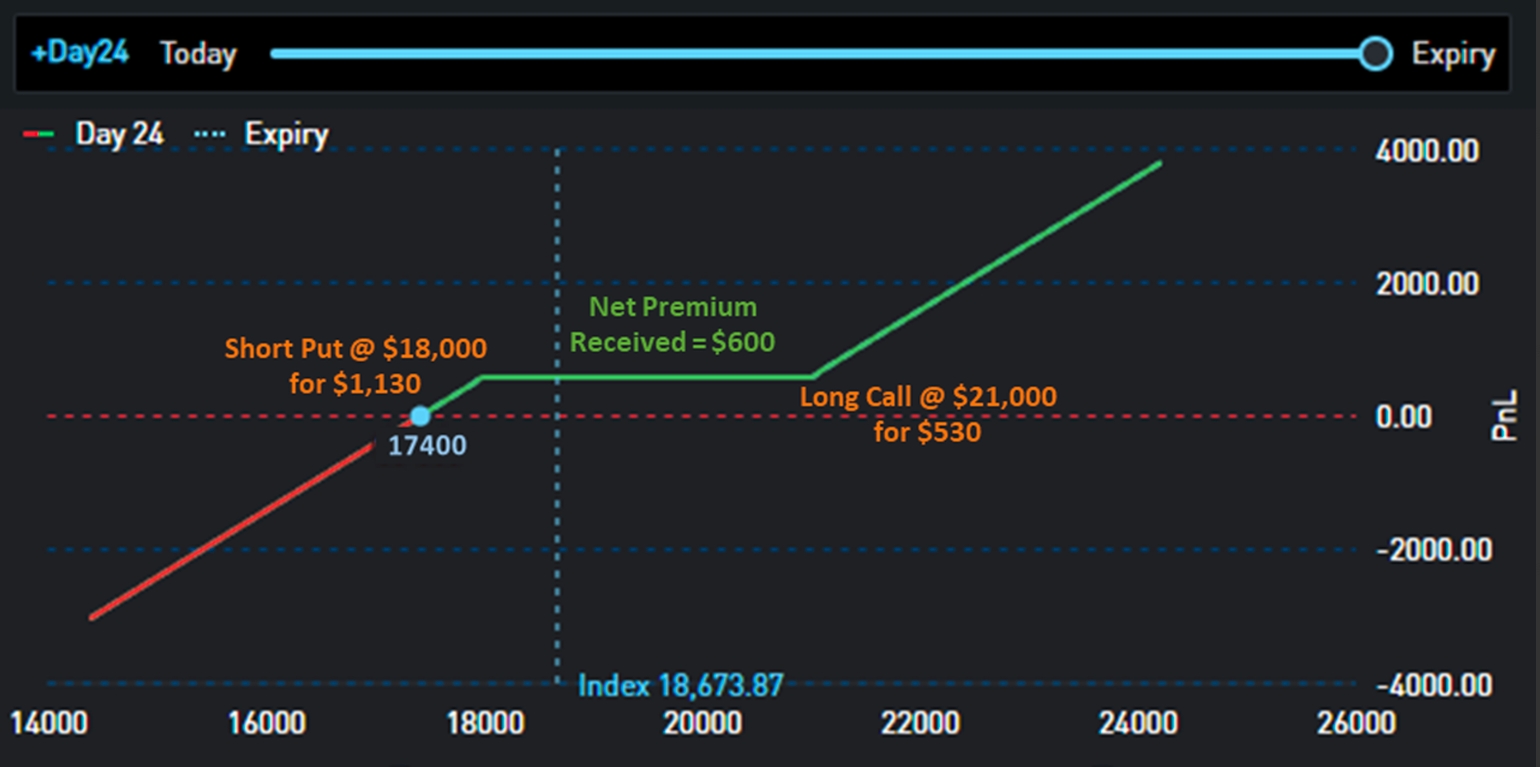Screen dimensions: 1540x767
Task: Toggle the Day 24 legend label
Action: 119,134
